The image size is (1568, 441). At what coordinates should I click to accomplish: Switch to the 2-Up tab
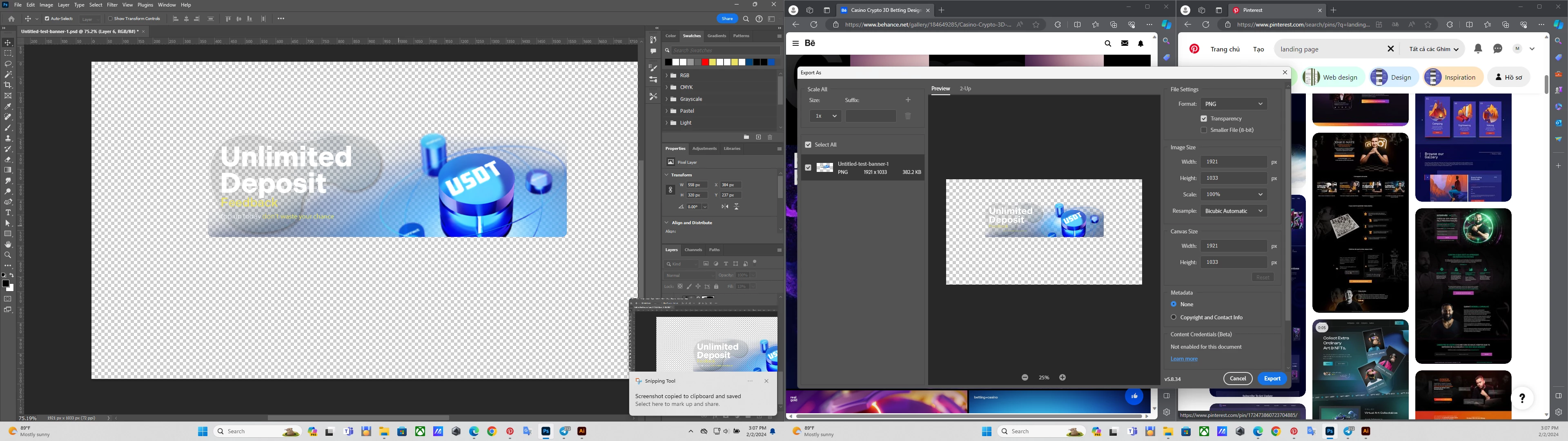[x=965, y=89]
